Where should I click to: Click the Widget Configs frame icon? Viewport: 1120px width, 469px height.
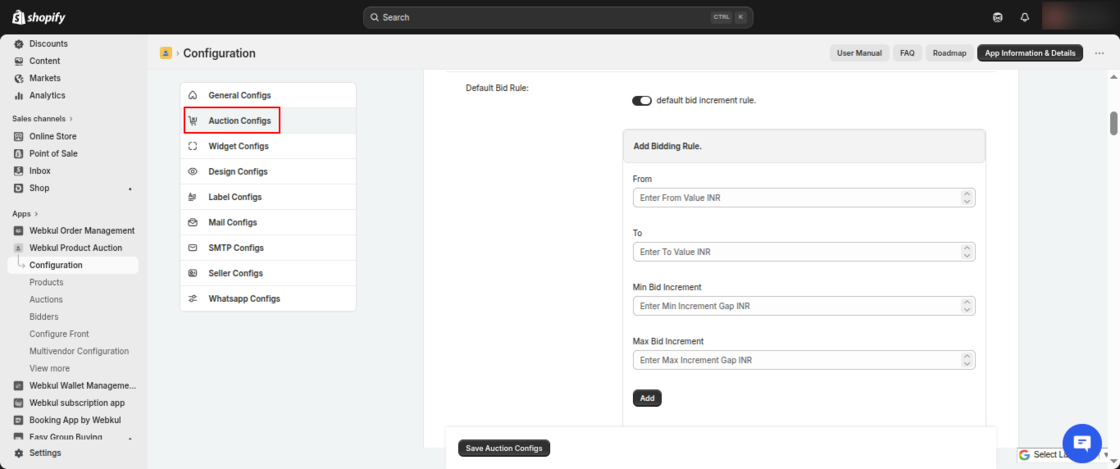tap(192, 146)
